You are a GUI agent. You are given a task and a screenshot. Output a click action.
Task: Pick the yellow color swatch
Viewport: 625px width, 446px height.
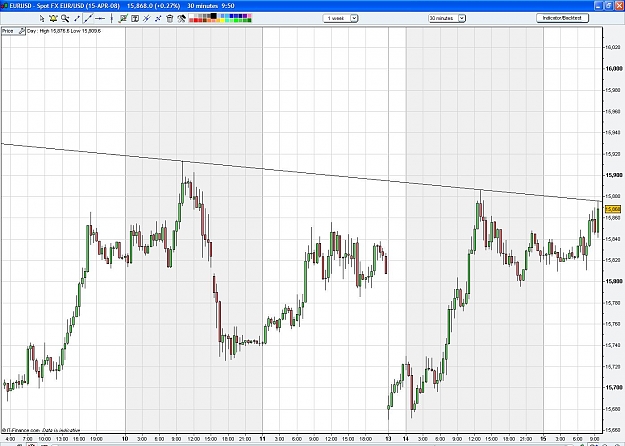(222, 20)
